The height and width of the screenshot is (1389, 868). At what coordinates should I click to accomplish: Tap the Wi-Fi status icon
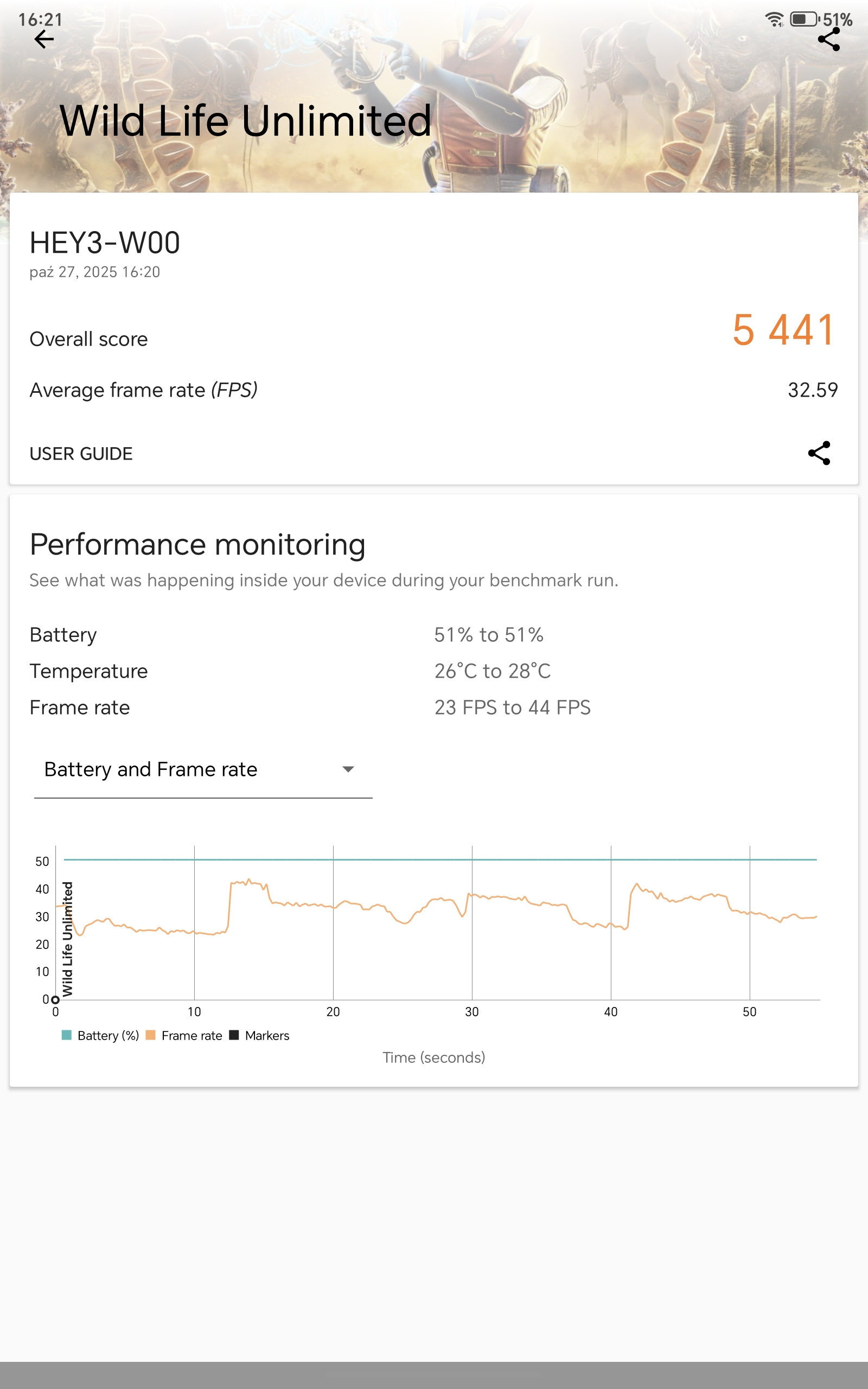point(774,20)
